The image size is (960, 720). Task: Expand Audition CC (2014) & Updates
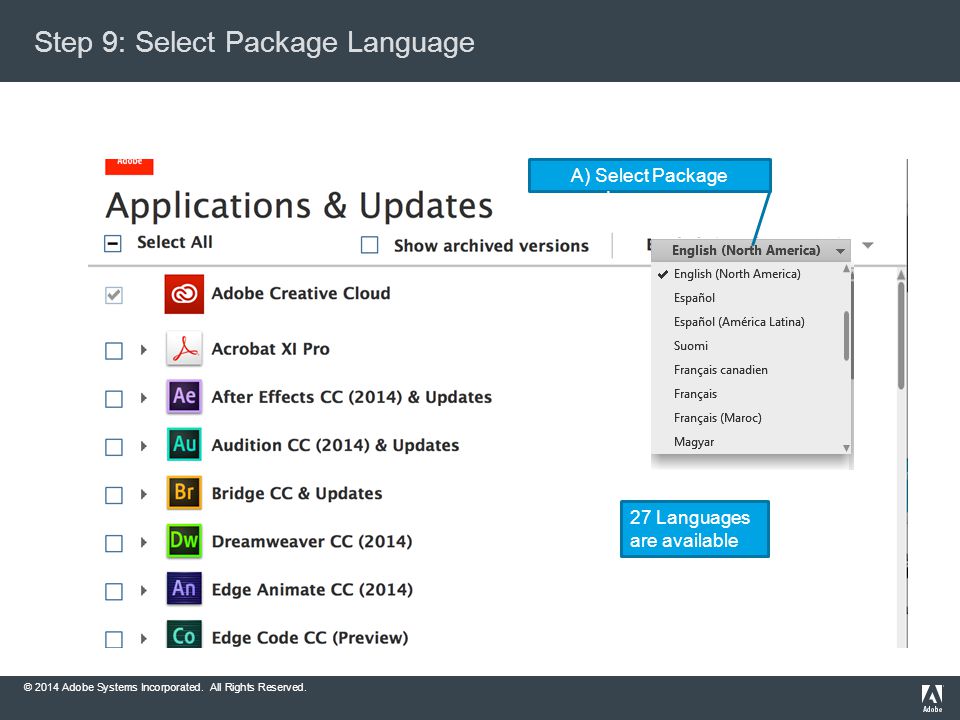coord(143,446)
